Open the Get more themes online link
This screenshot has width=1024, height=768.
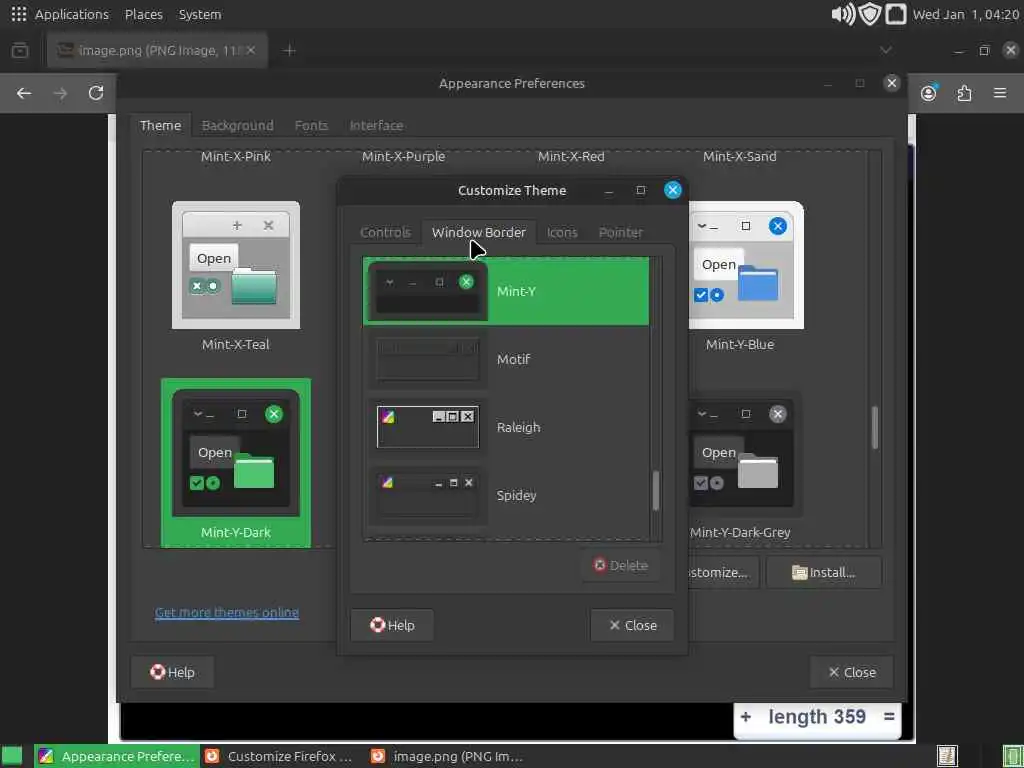[x=227, y=613]
